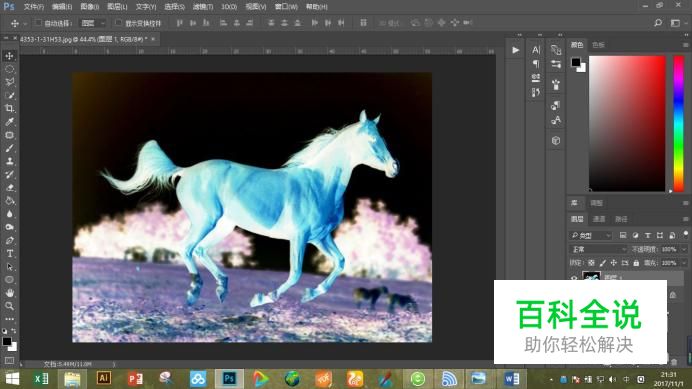
Task: Open the opacity slider arrow
Action: (x=684, y=249)
